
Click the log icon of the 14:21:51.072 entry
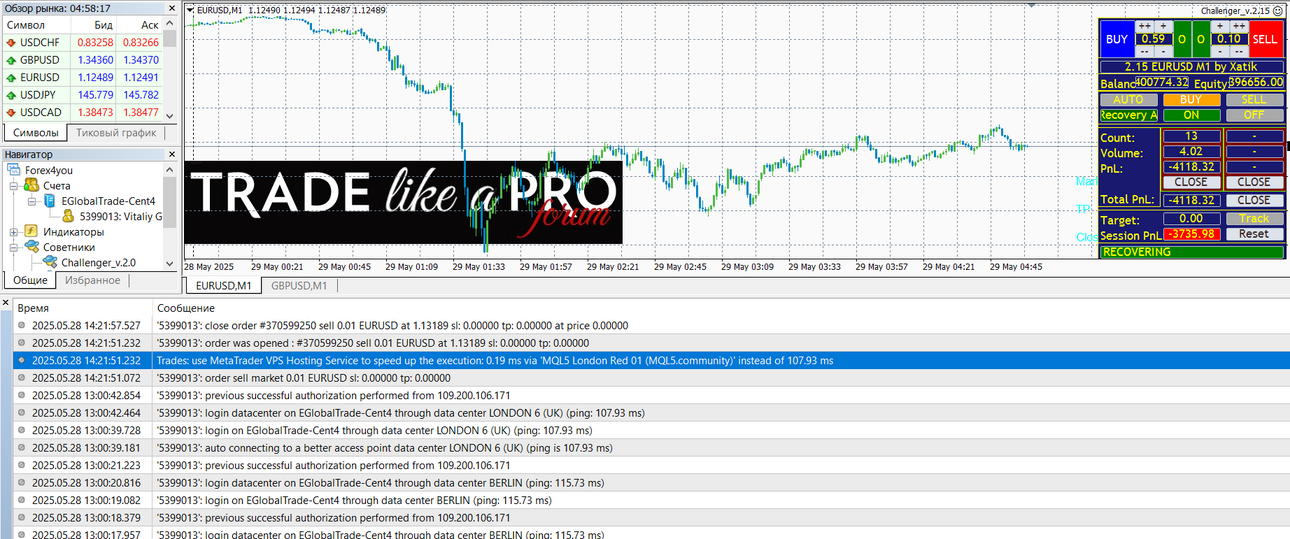(22, 377)
